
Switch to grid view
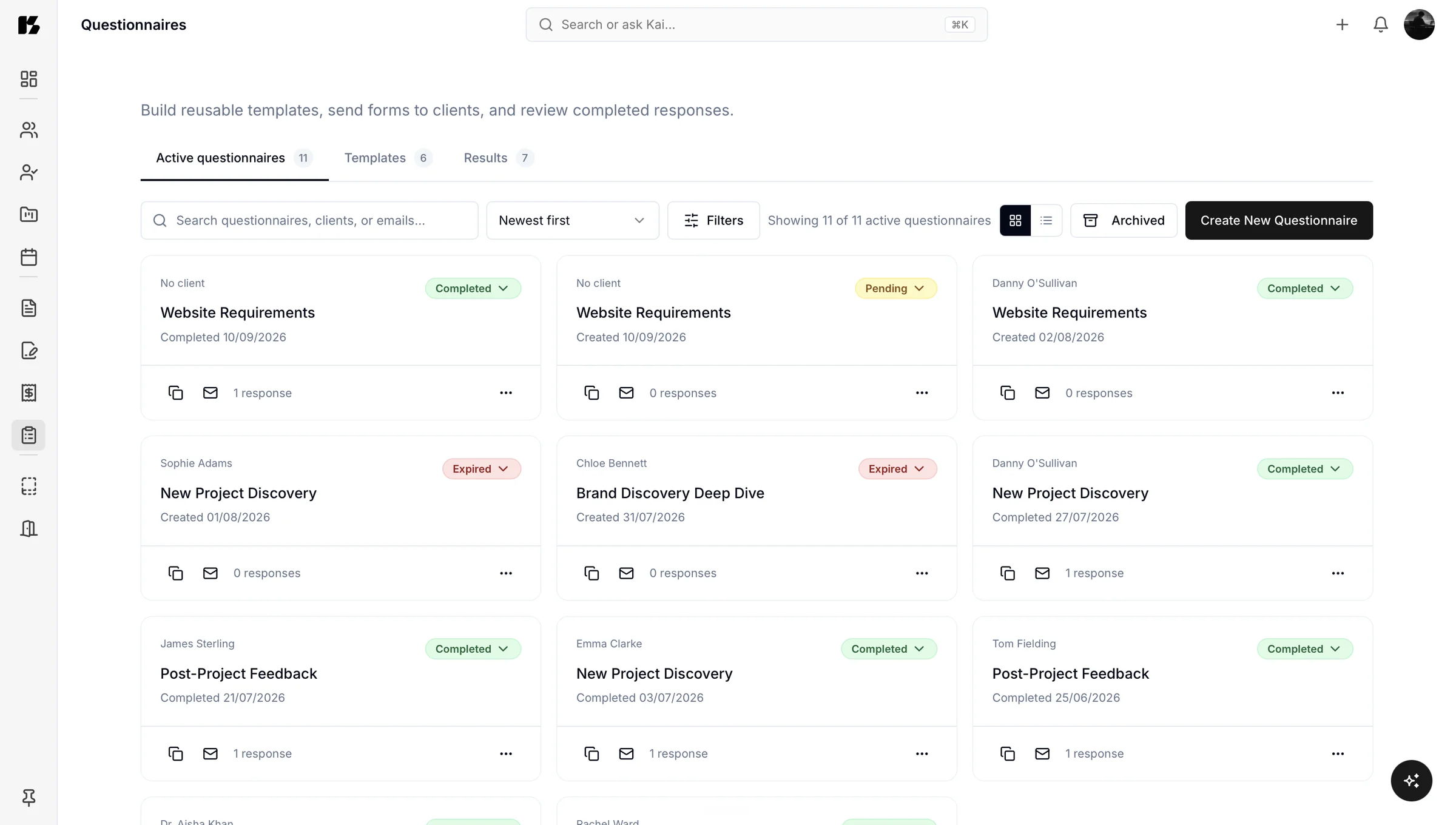pyautogui.click(x=1015, y=220)
